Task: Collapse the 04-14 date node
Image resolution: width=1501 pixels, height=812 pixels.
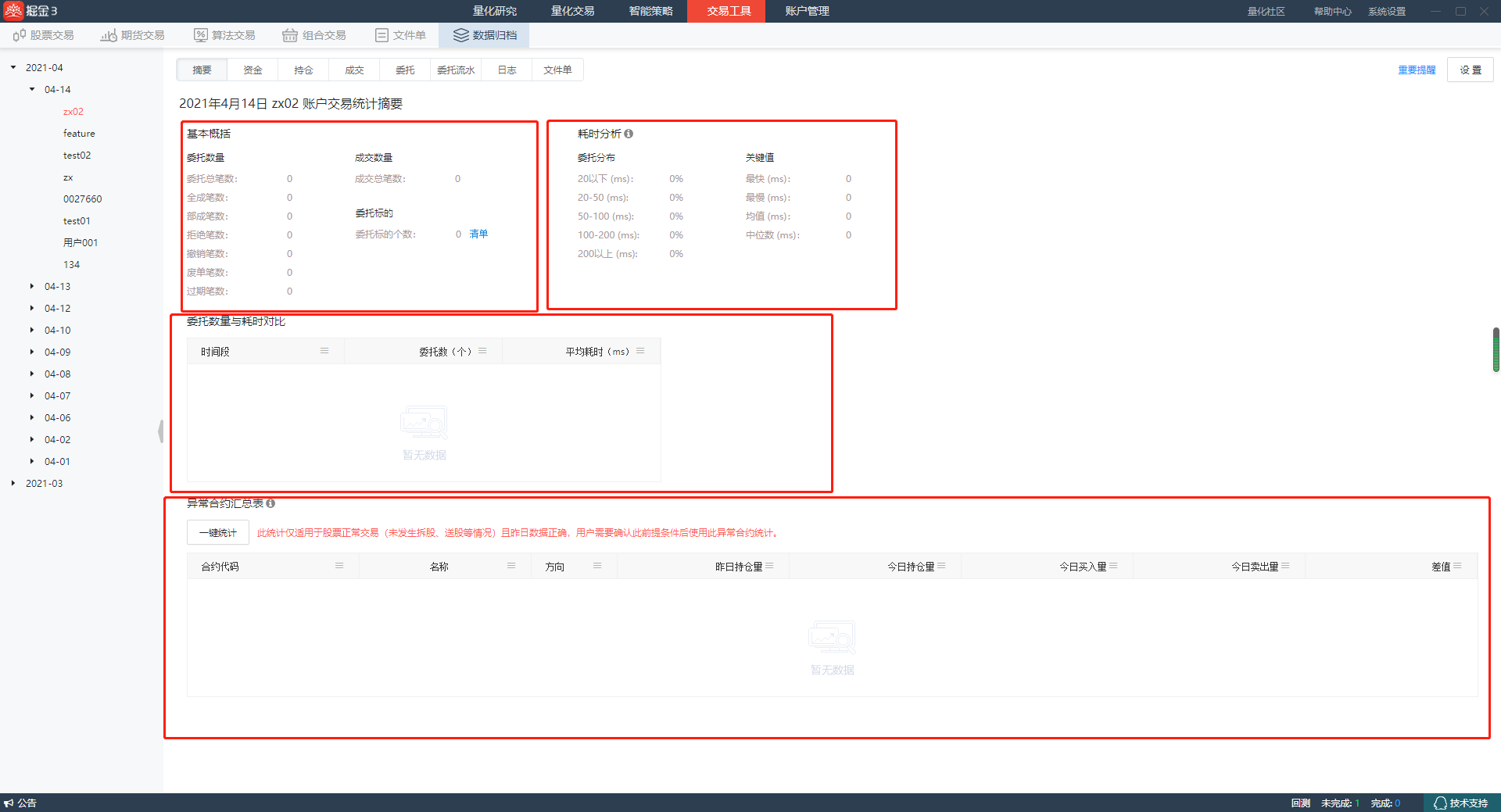Action: pos(32,89)
